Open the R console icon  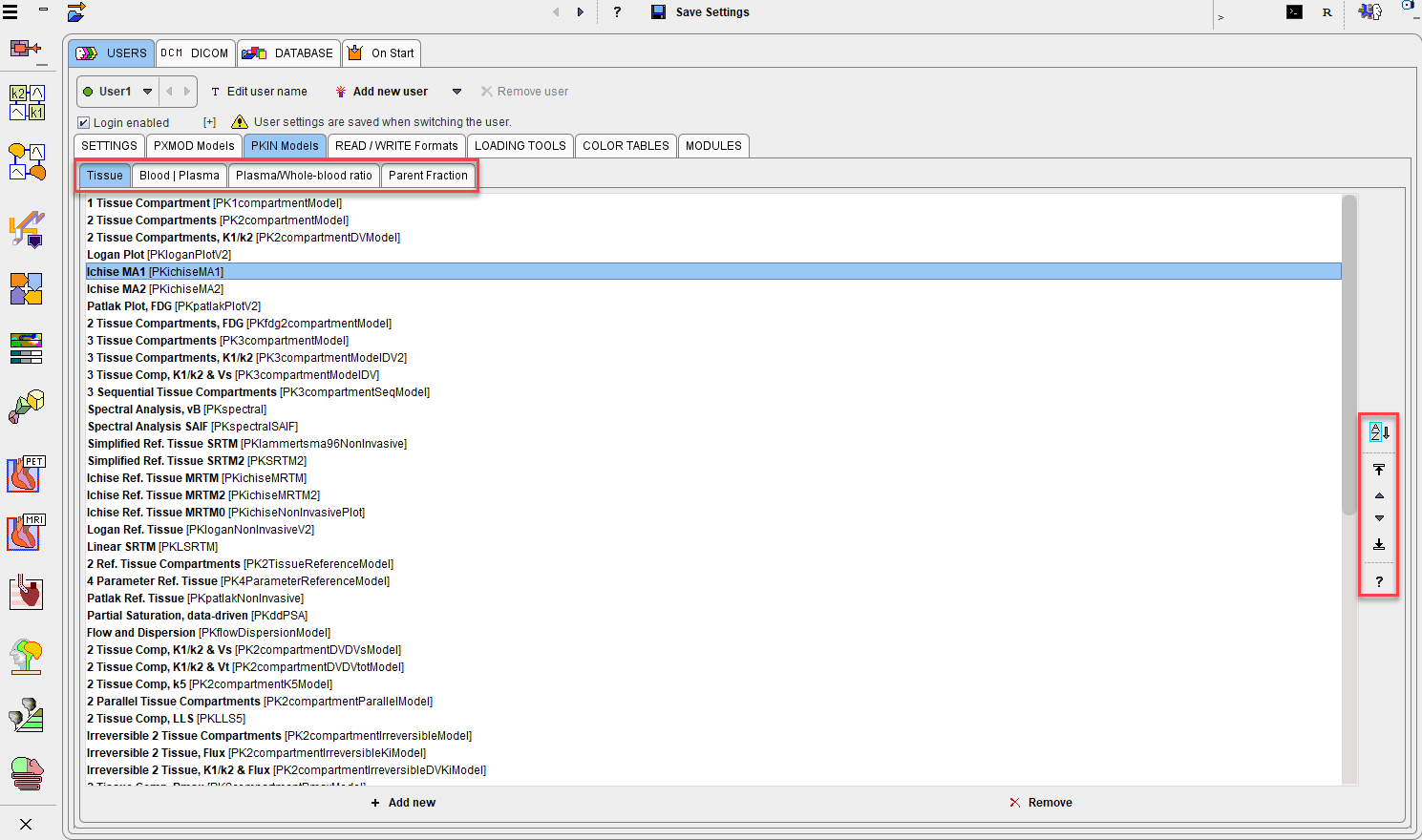[1326, 12]
